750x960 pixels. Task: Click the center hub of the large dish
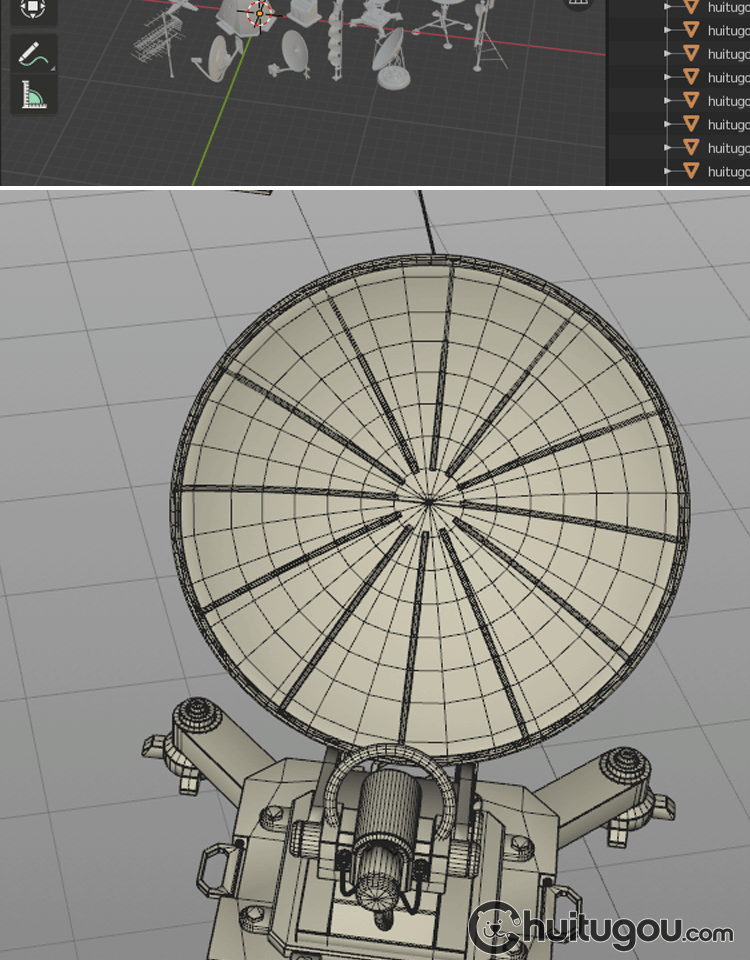point(432,500)
